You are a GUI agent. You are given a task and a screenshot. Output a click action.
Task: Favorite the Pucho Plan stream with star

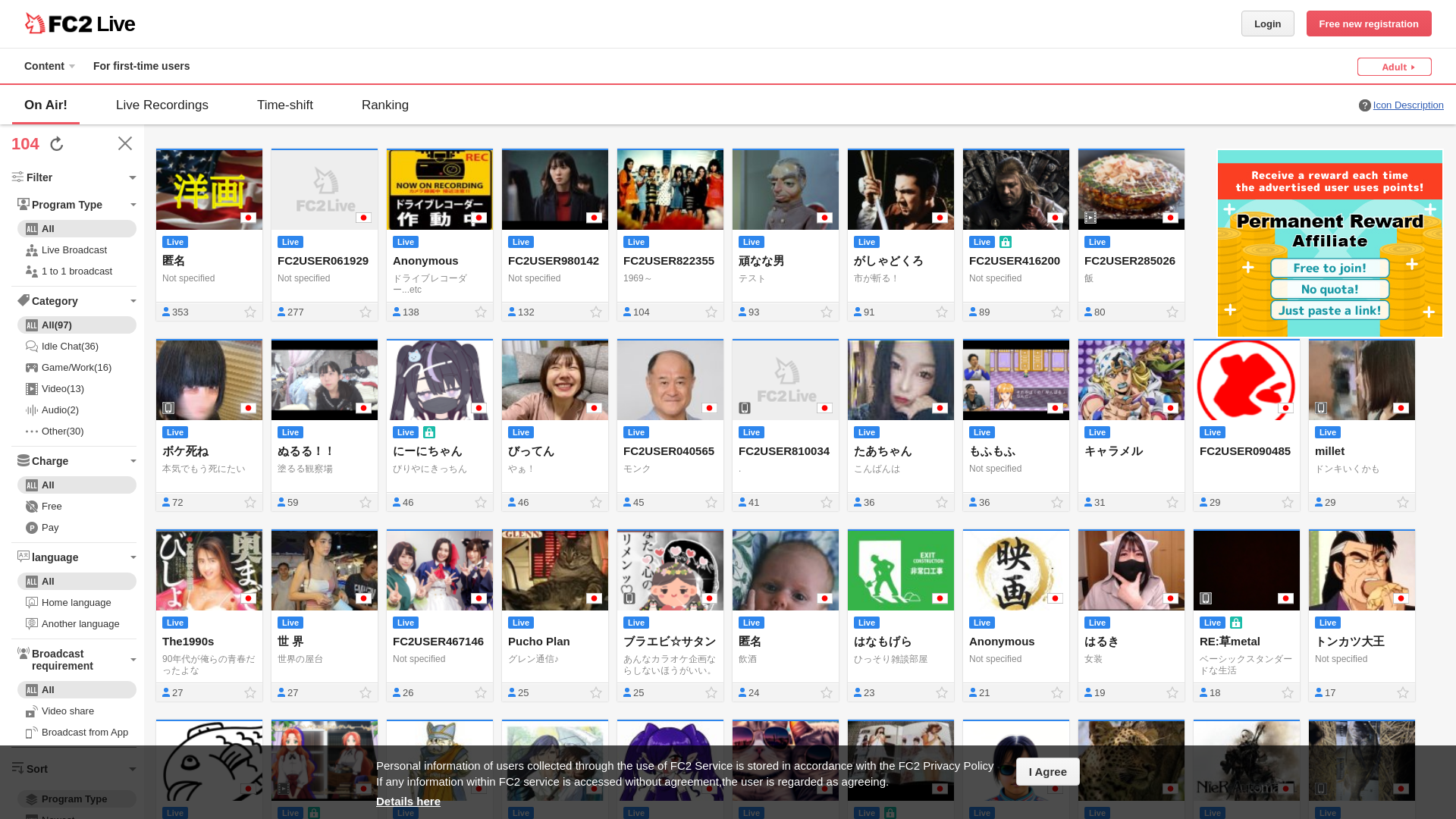tap(596, 692)
